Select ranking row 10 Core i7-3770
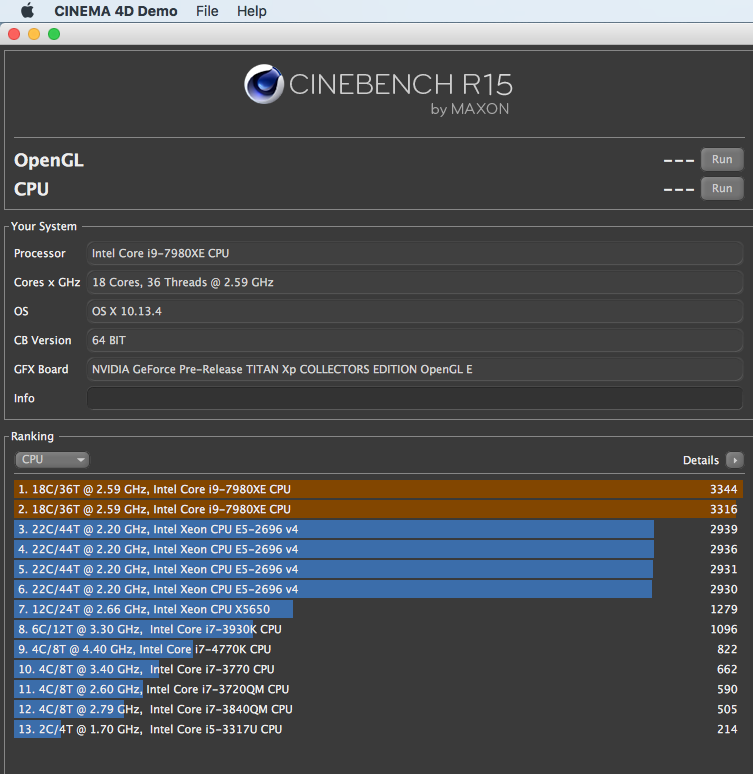753x774 pixels. coord(378,669)
